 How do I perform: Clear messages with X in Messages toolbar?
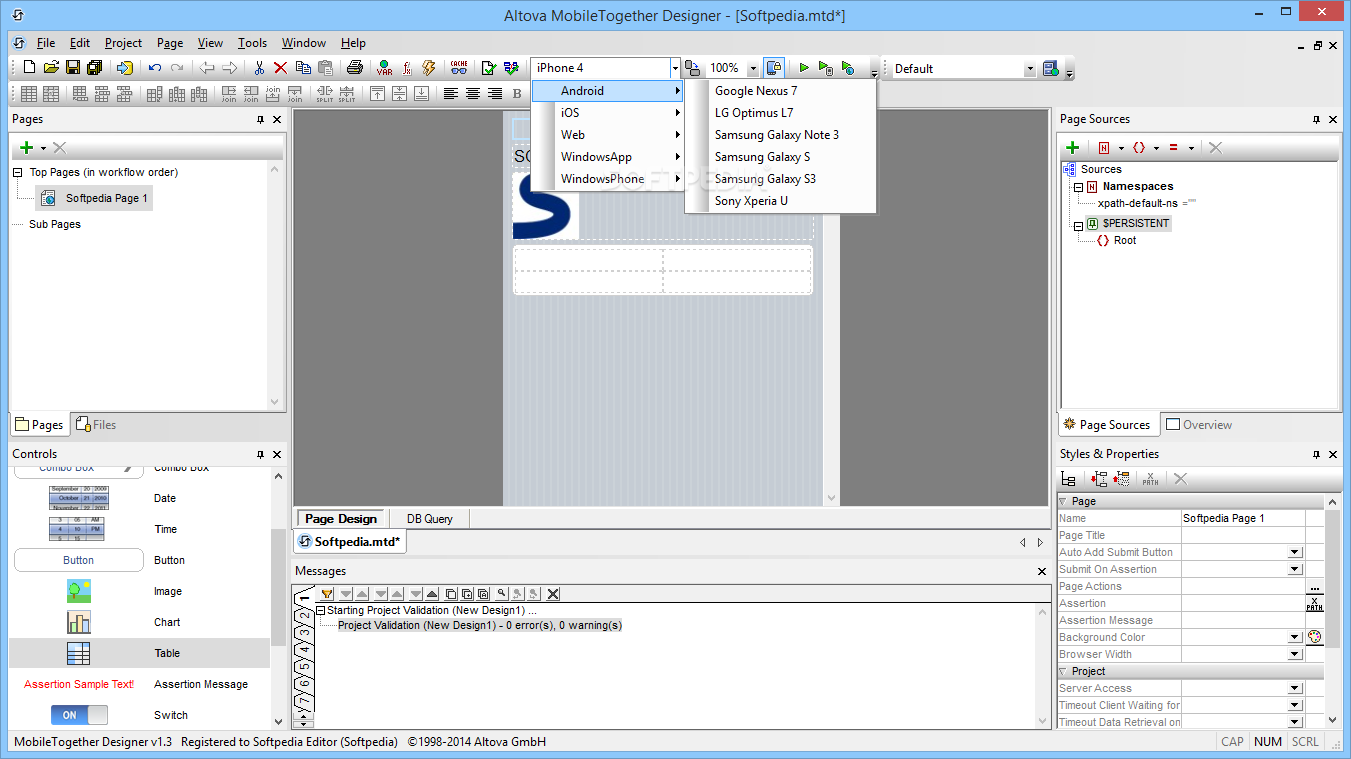pyautogui.click(x=553, y=594)
